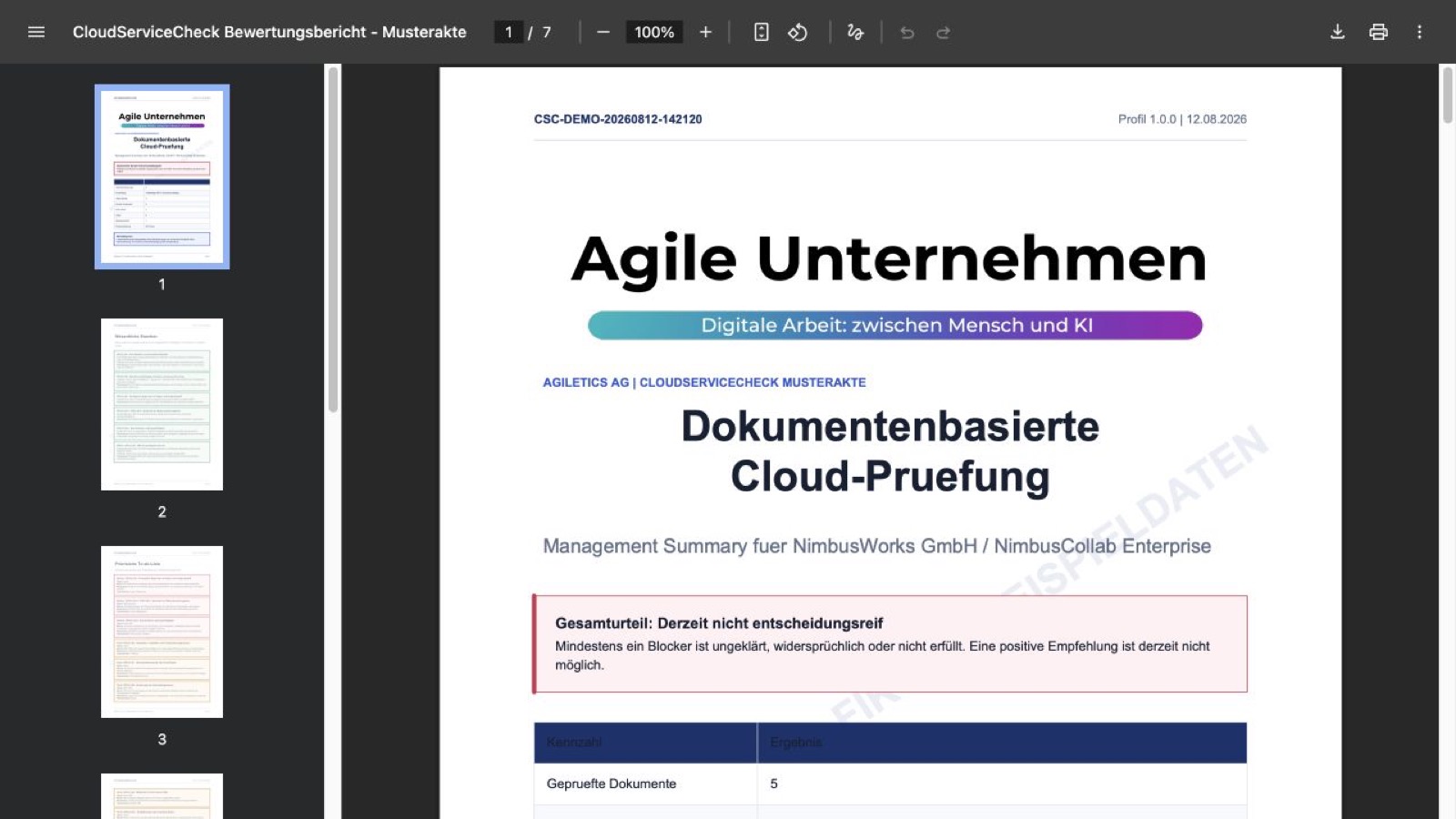
Task: Click the document title CloudServiceCheck Bewertungsbericht
Action: pyautogui.click(x=269, y=32)
